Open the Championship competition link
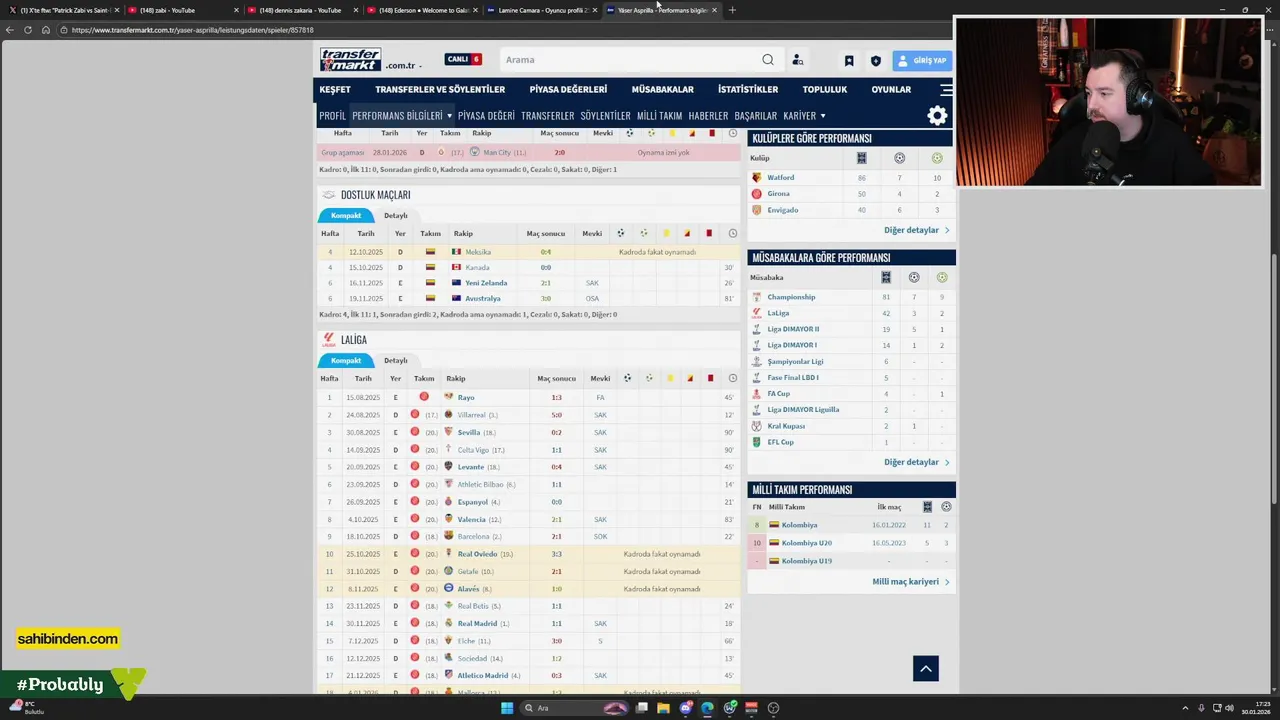Image resolution: width=1280 pixels, height=720 pixels. point(791,297)
